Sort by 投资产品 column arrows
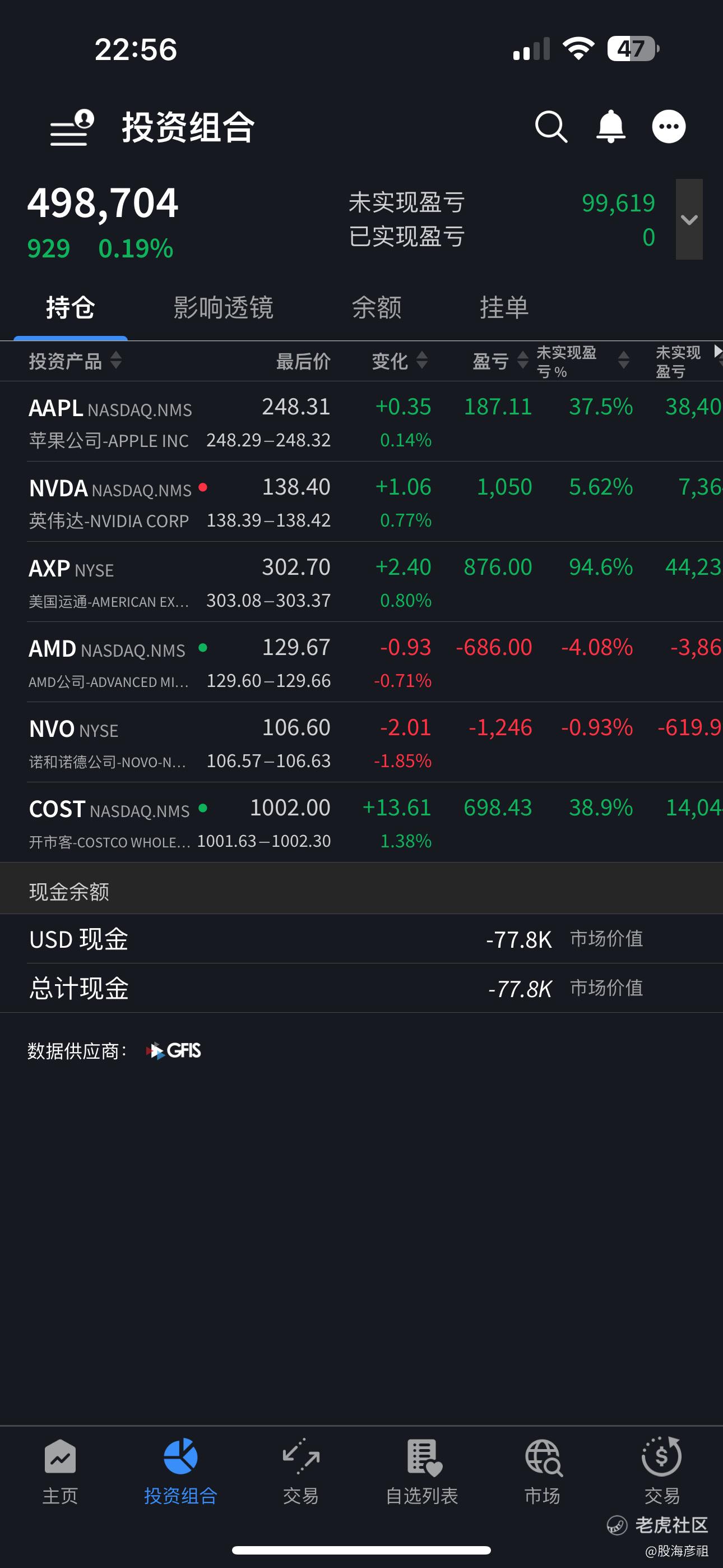Image resolution: width=723 pixels, height=1568 pixels. (115, 361)
